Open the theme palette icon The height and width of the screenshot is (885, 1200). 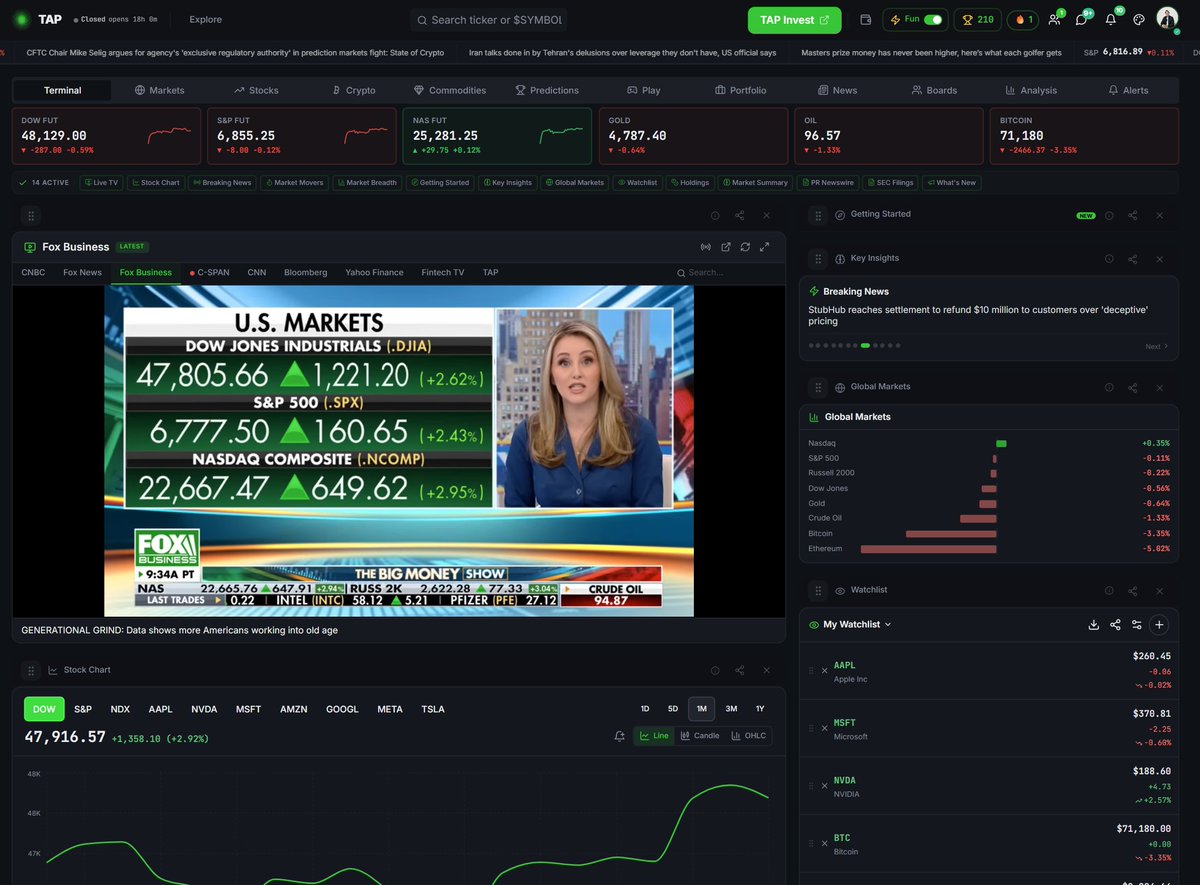coord(1138,19)
